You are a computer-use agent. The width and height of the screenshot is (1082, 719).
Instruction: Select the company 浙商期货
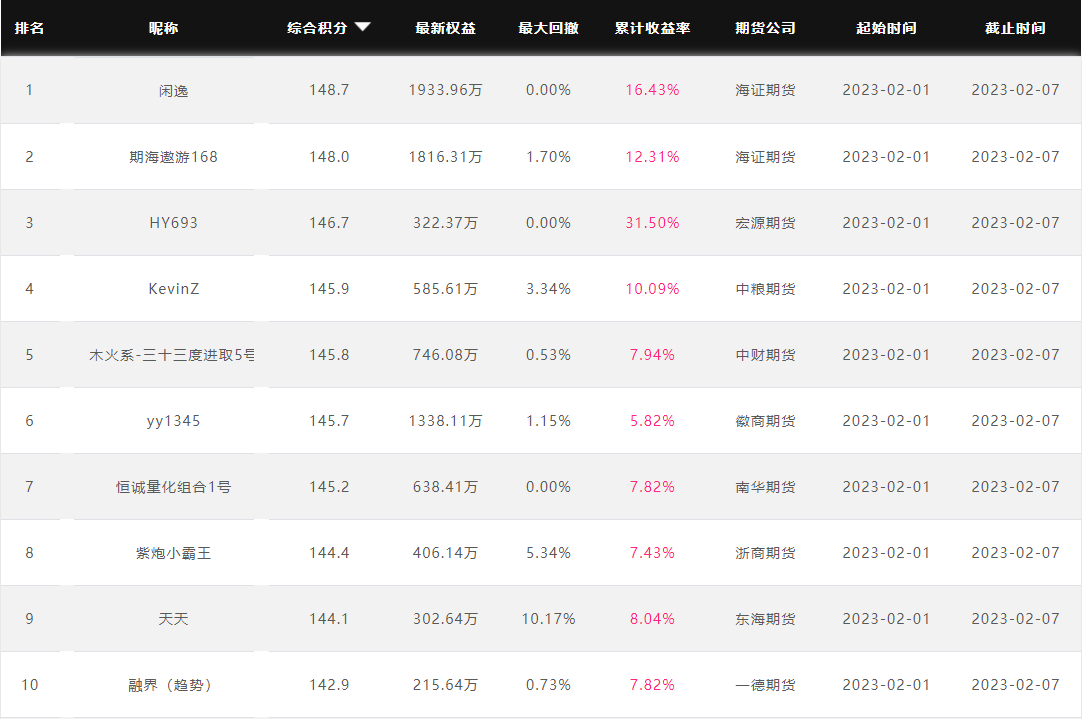tap(765, 553)
